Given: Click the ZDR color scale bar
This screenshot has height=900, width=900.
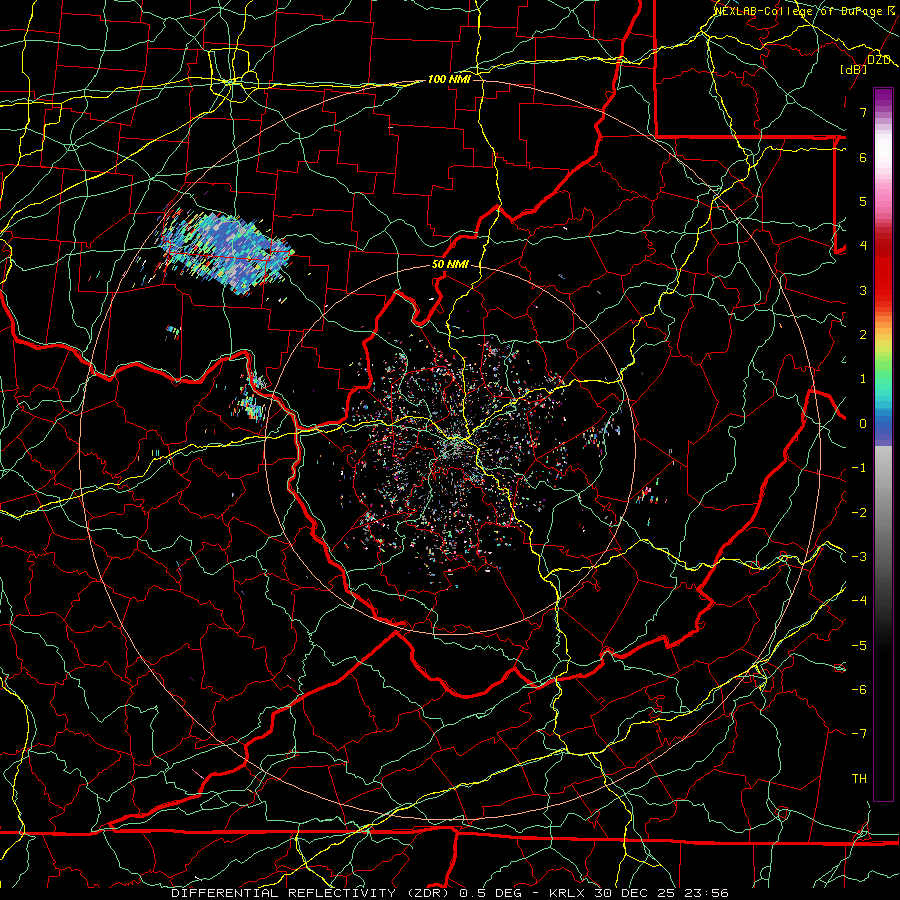Looking at the screenshot, I should coord(883,444).
